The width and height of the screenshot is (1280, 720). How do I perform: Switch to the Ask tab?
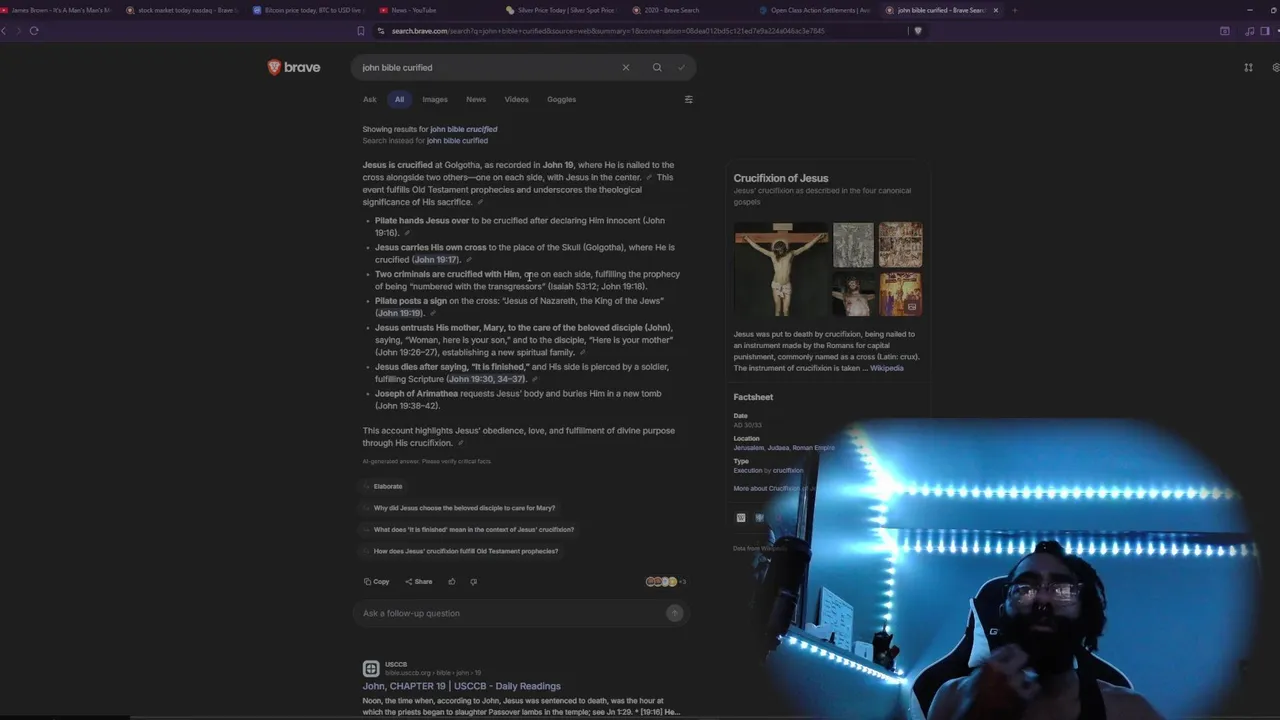(x=370, y=99)
